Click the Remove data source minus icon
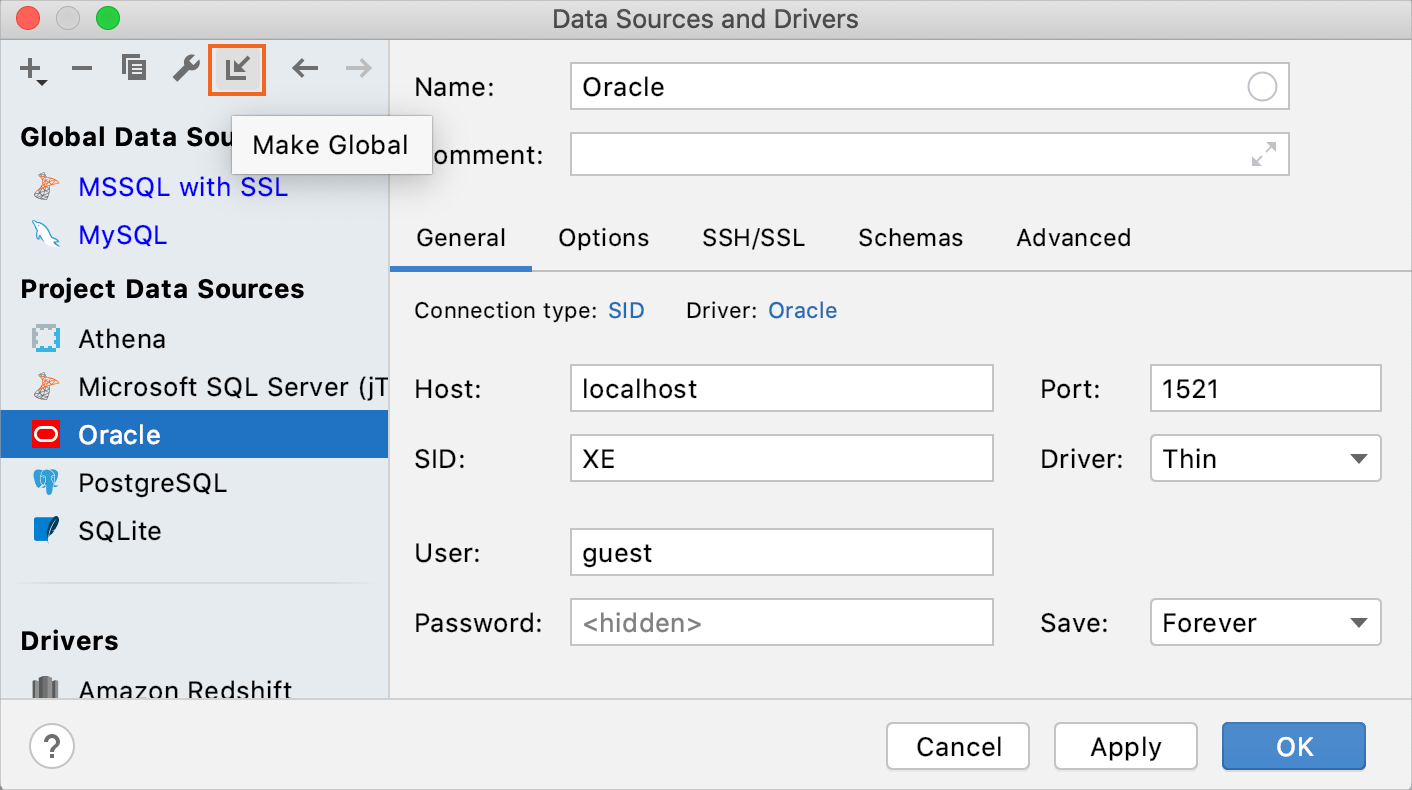1412x790 pixels. pos(82,69)
